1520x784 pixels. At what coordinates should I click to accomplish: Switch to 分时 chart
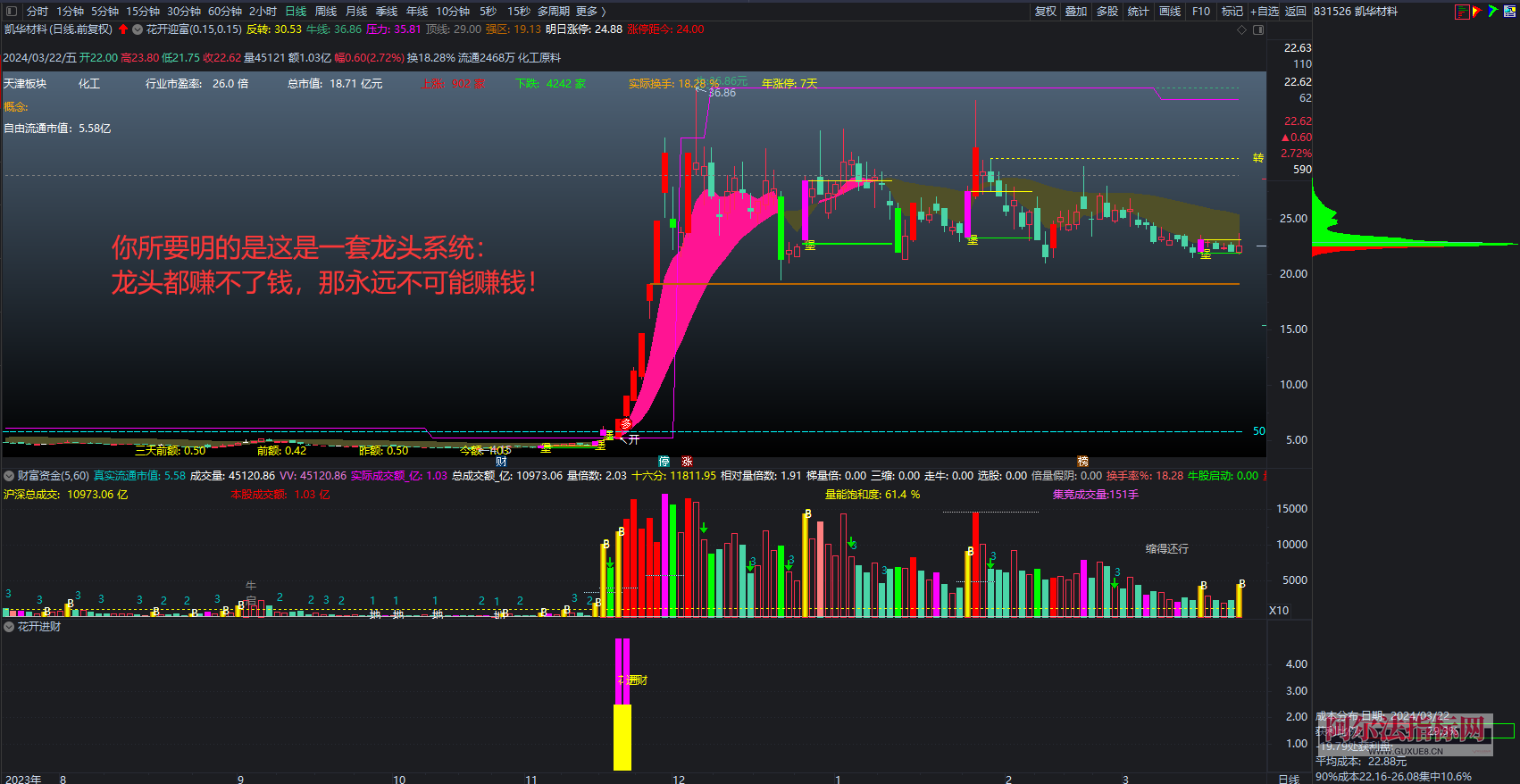point(38,11)
